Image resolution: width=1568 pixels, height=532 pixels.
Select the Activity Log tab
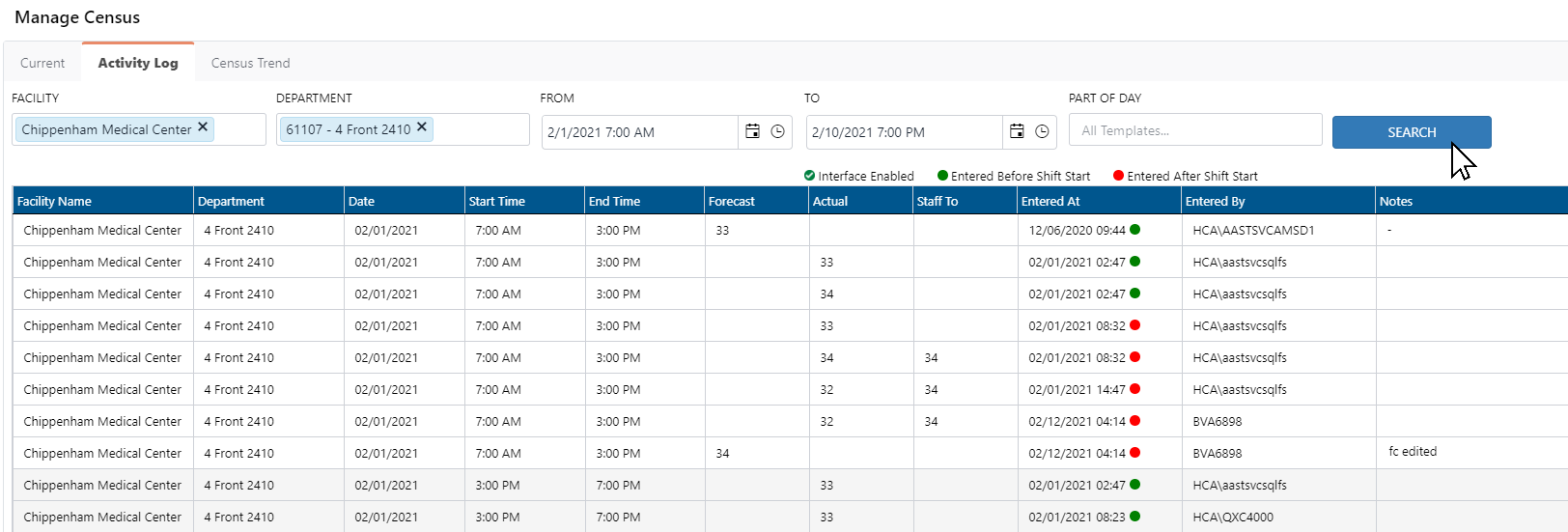coord(138,63)
